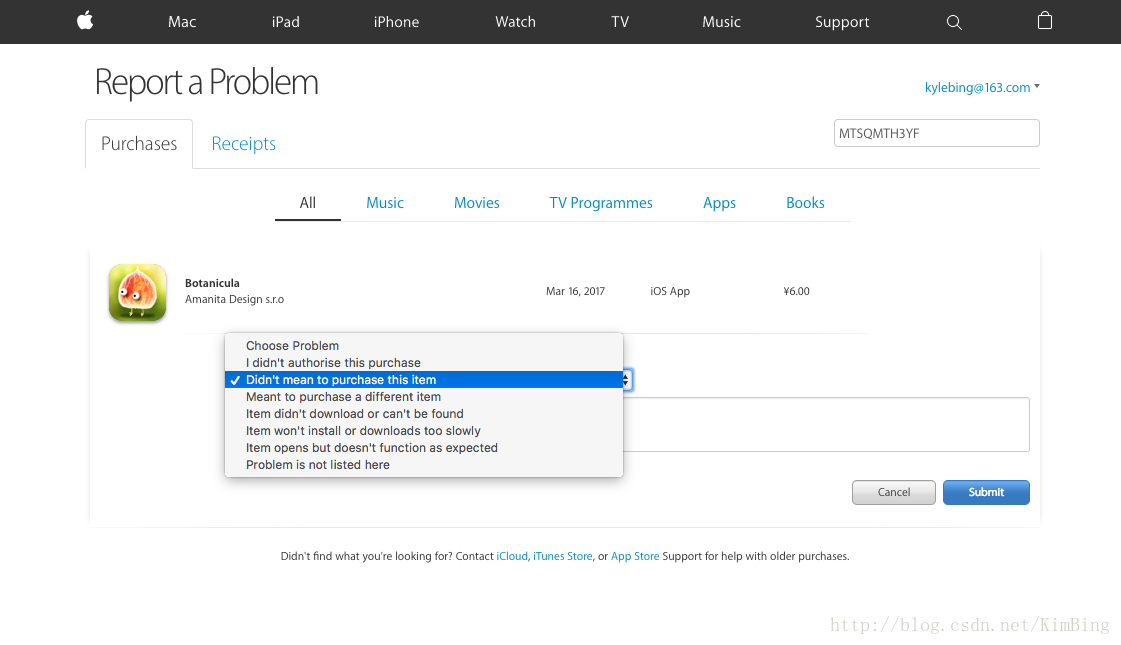1121x645 pixels.
Task: Click the ¥6.00 price
Action: tap(796, 292)
